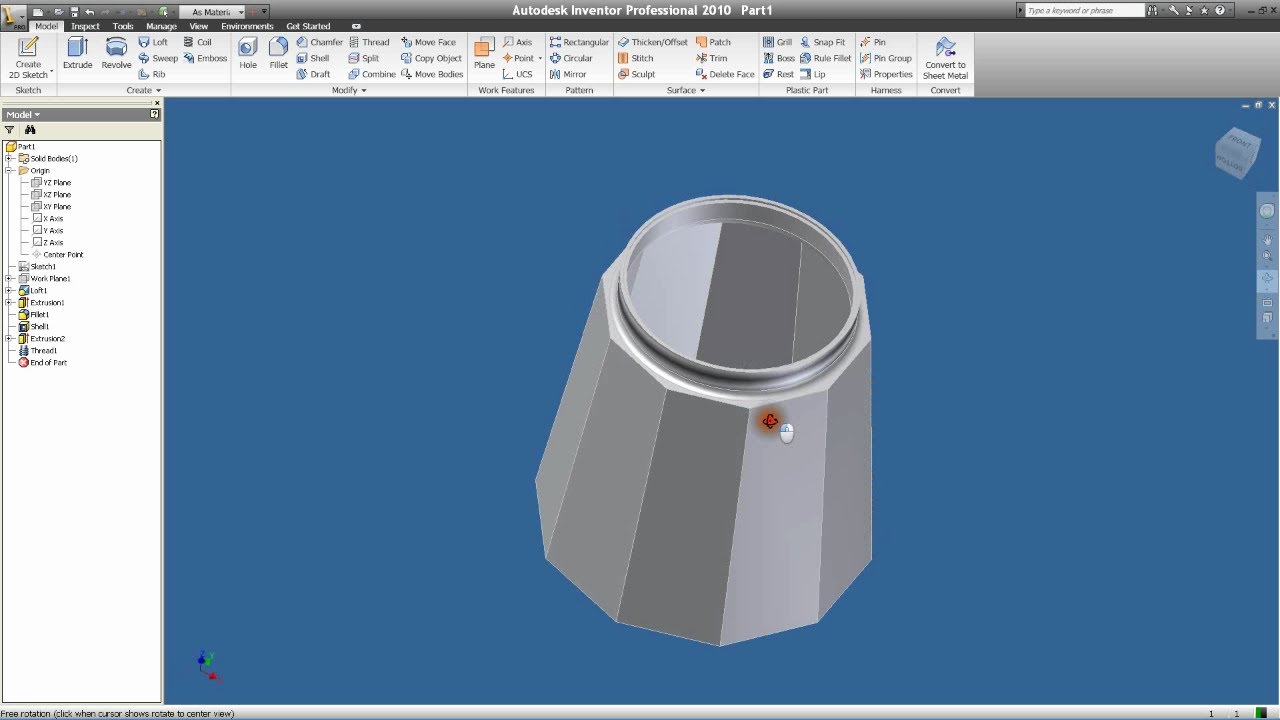Pick the Chamfer tool
Viewport: 1280px width, 720px height.
point(320,42)
